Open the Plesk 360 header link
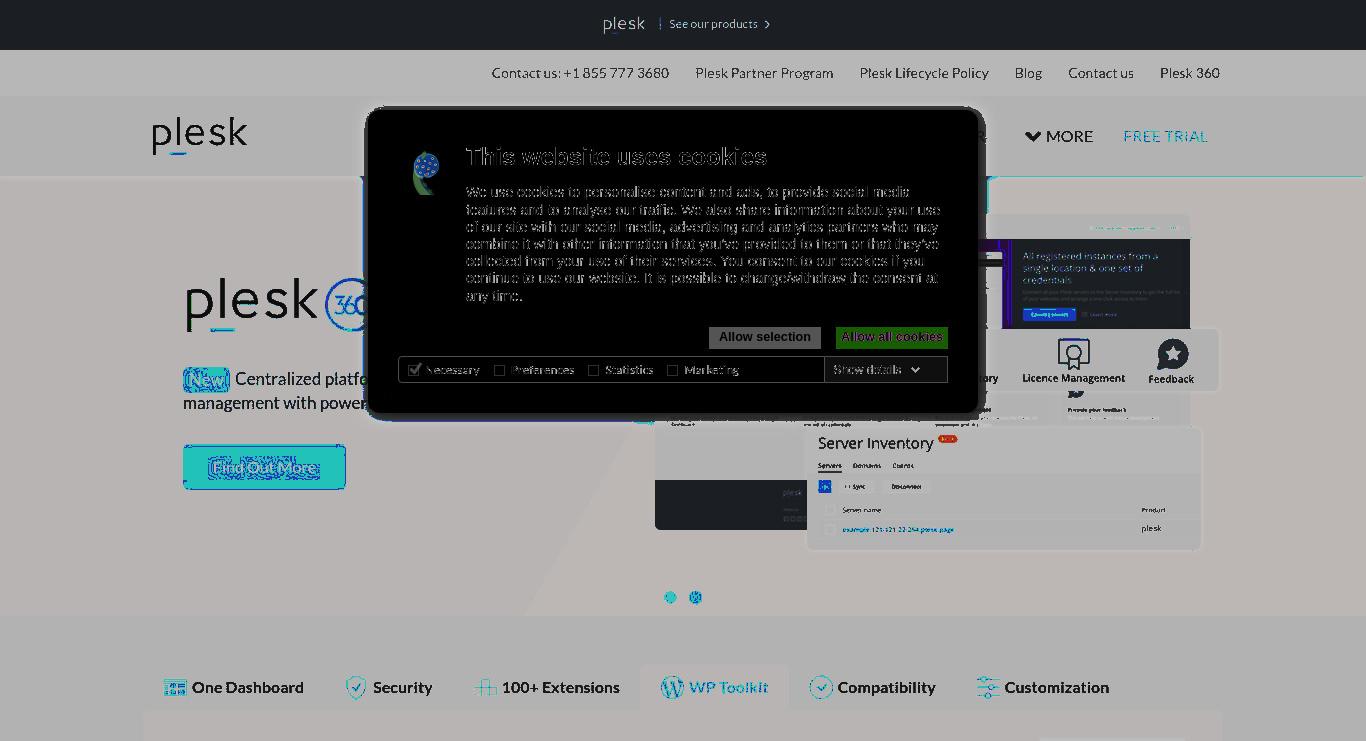 point(1190,73)
